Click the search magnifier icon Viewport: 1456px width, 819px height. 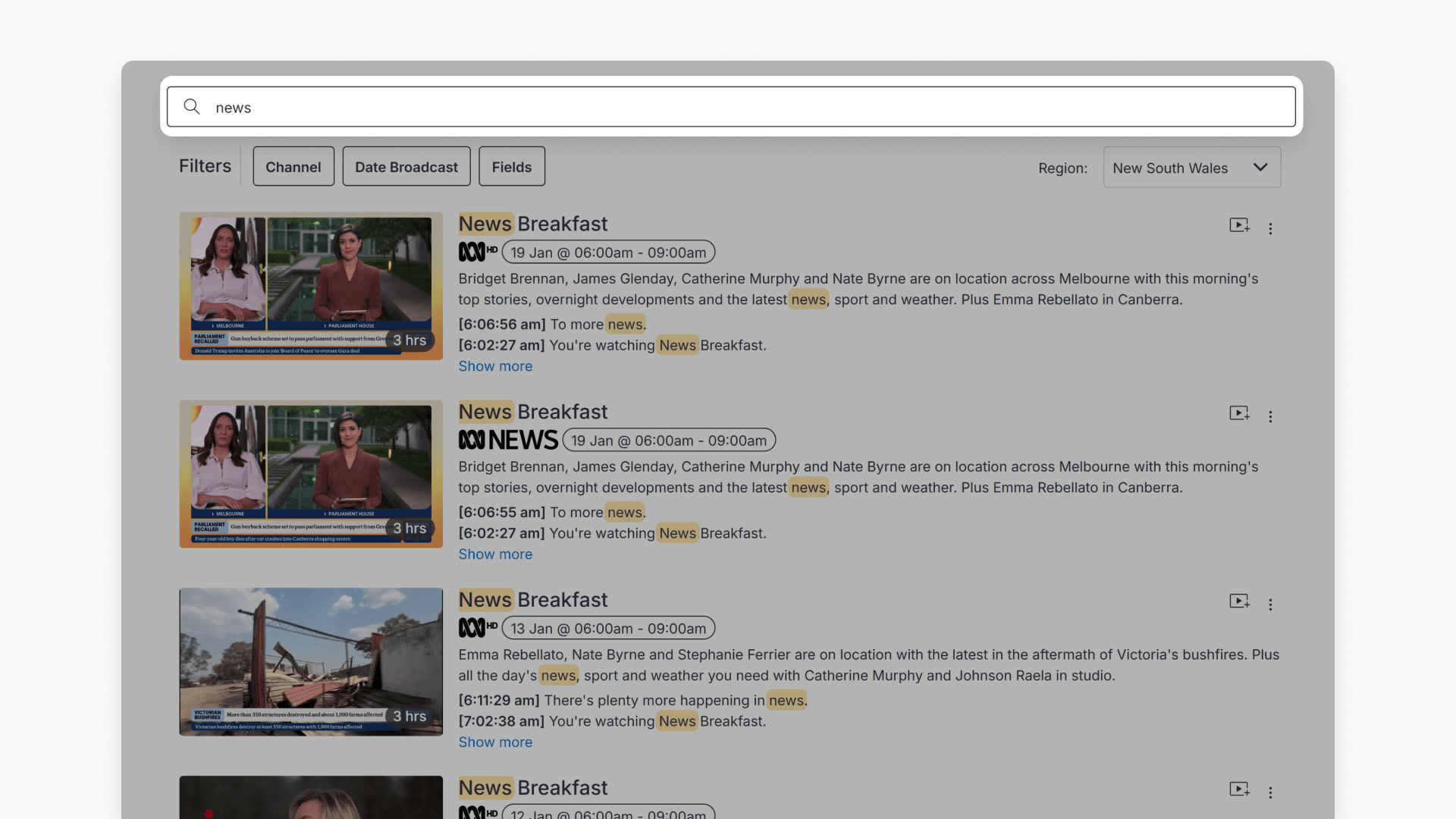192,107
